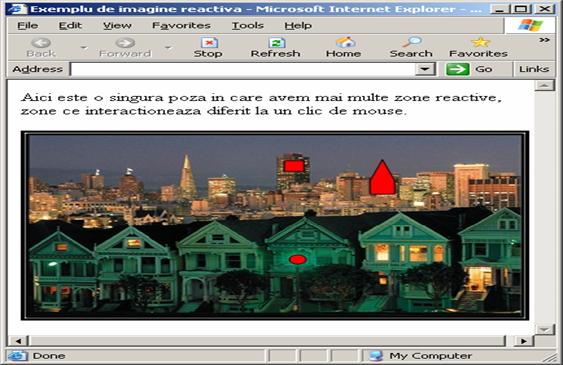
Task: Open the Tools menu
Action: 248,25
